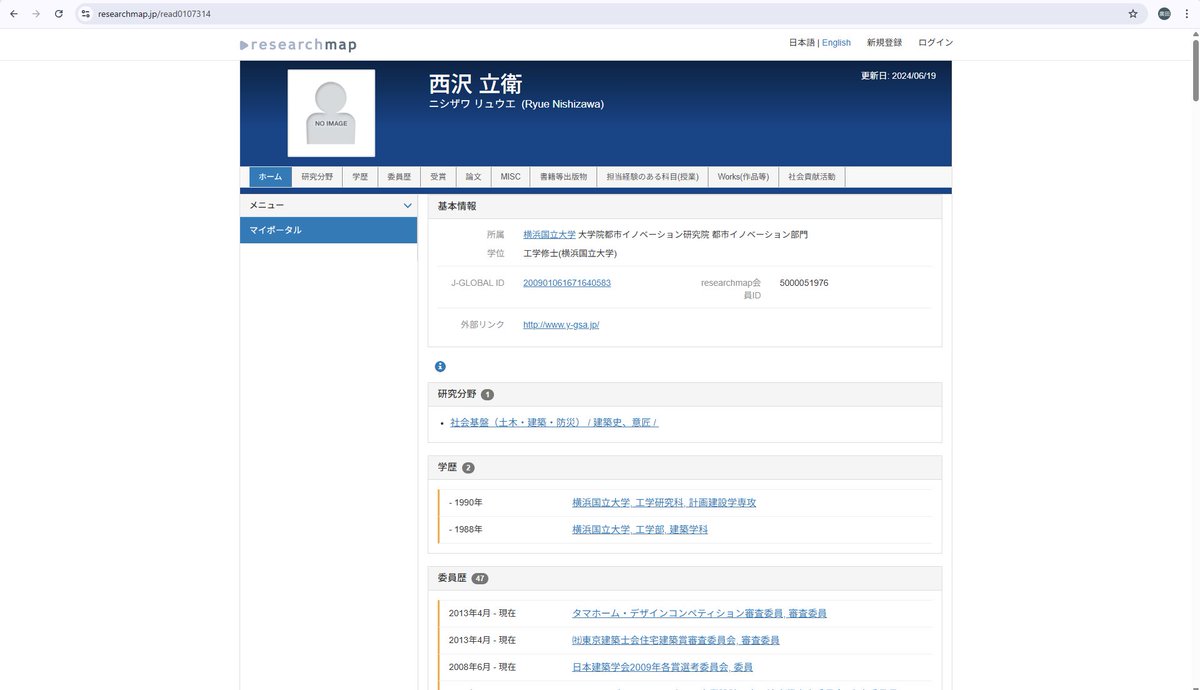Click the 基本情報 section header
The height and width of the screenshot is (690, 1200).
click(x=685, y=206)
